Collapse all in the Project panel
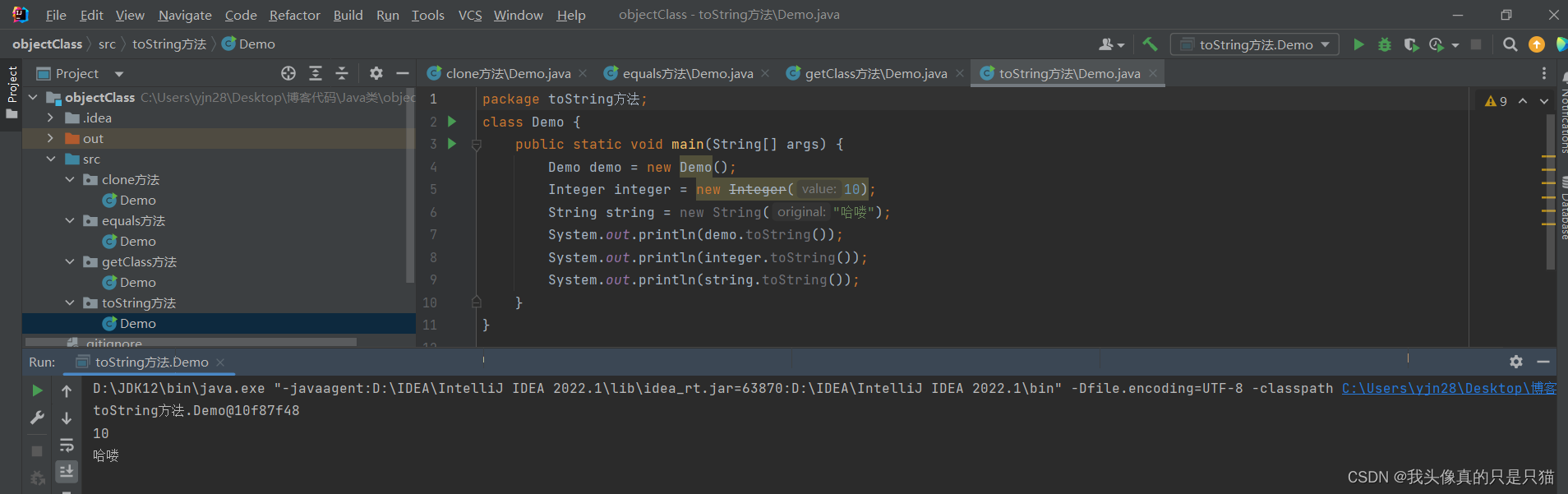This screenshot has height=494, width=1568. [x=342, y=73]
